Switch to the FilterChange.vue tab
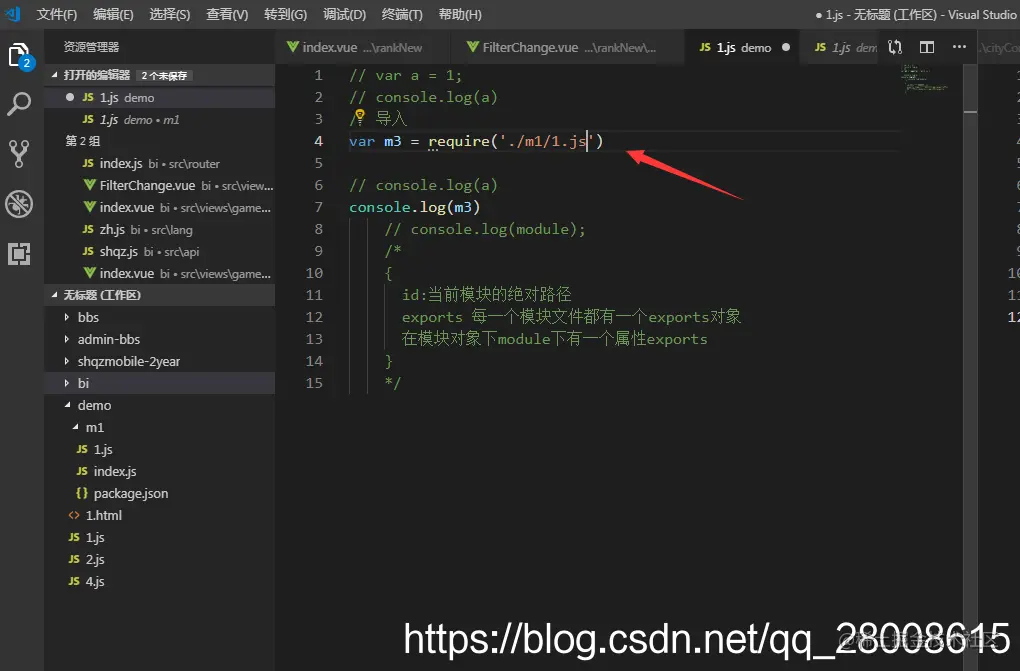Screen dimensions: 1020x671 click(x=566, y=47)
